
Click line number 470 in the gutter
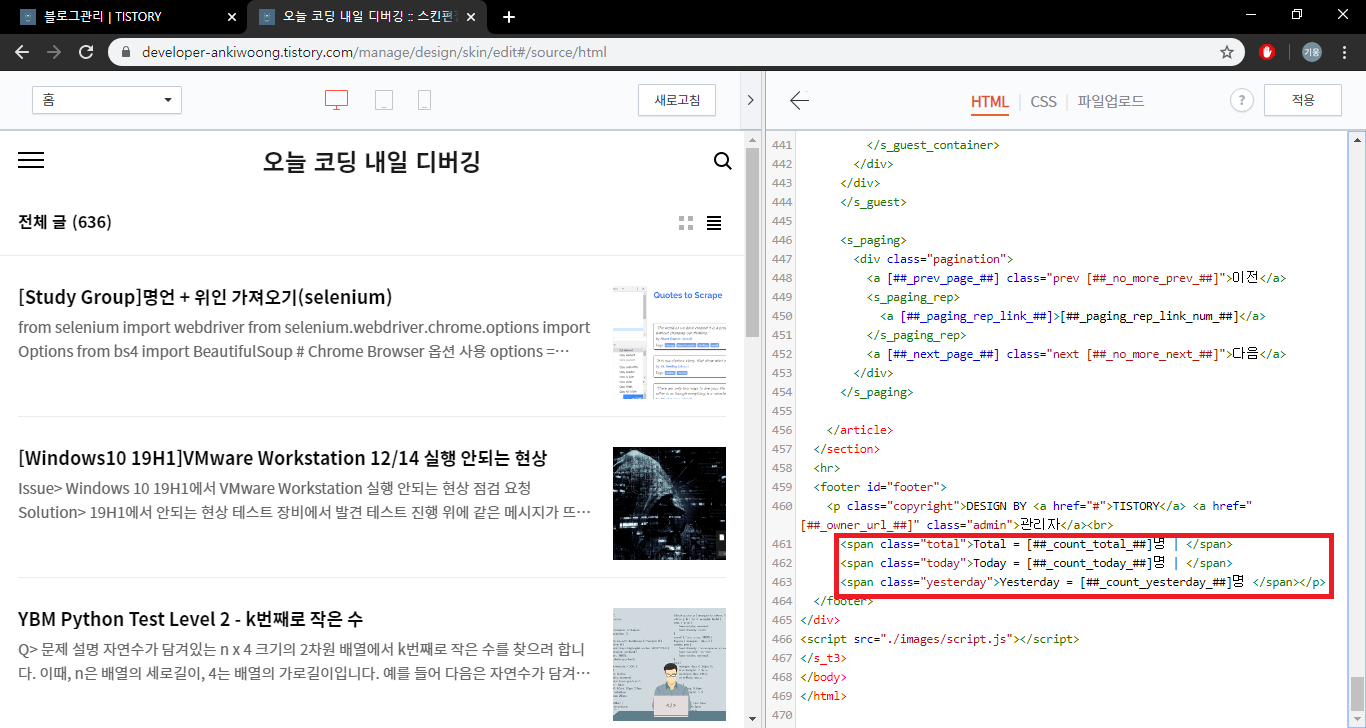781,715
